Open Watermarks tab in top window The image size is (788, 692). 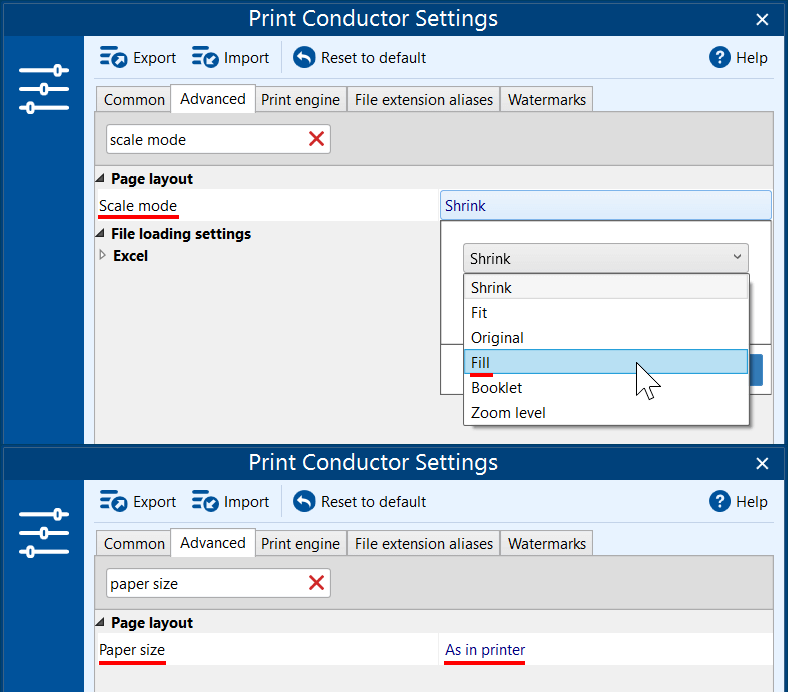[547, 100]
